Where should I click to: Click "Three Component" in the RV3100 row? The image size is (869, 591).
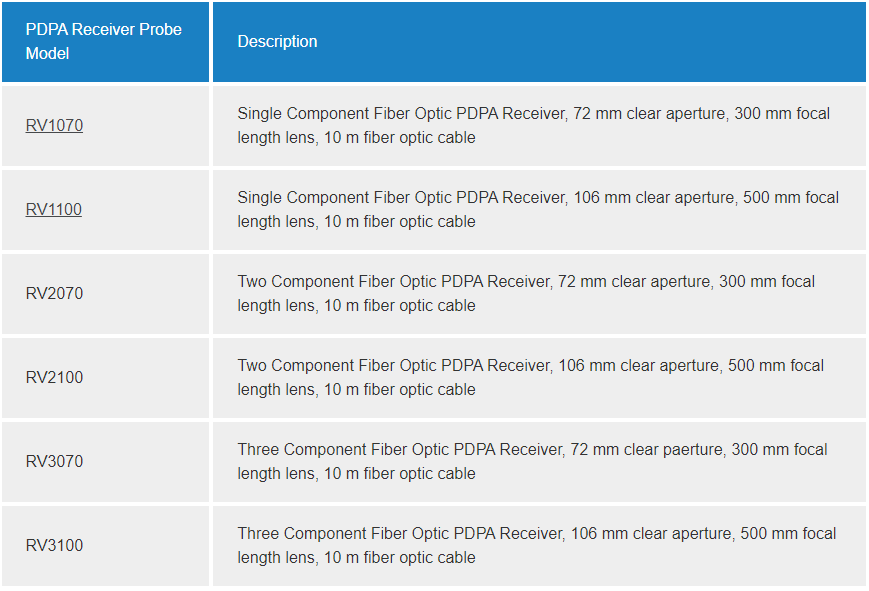click(301, 534)
